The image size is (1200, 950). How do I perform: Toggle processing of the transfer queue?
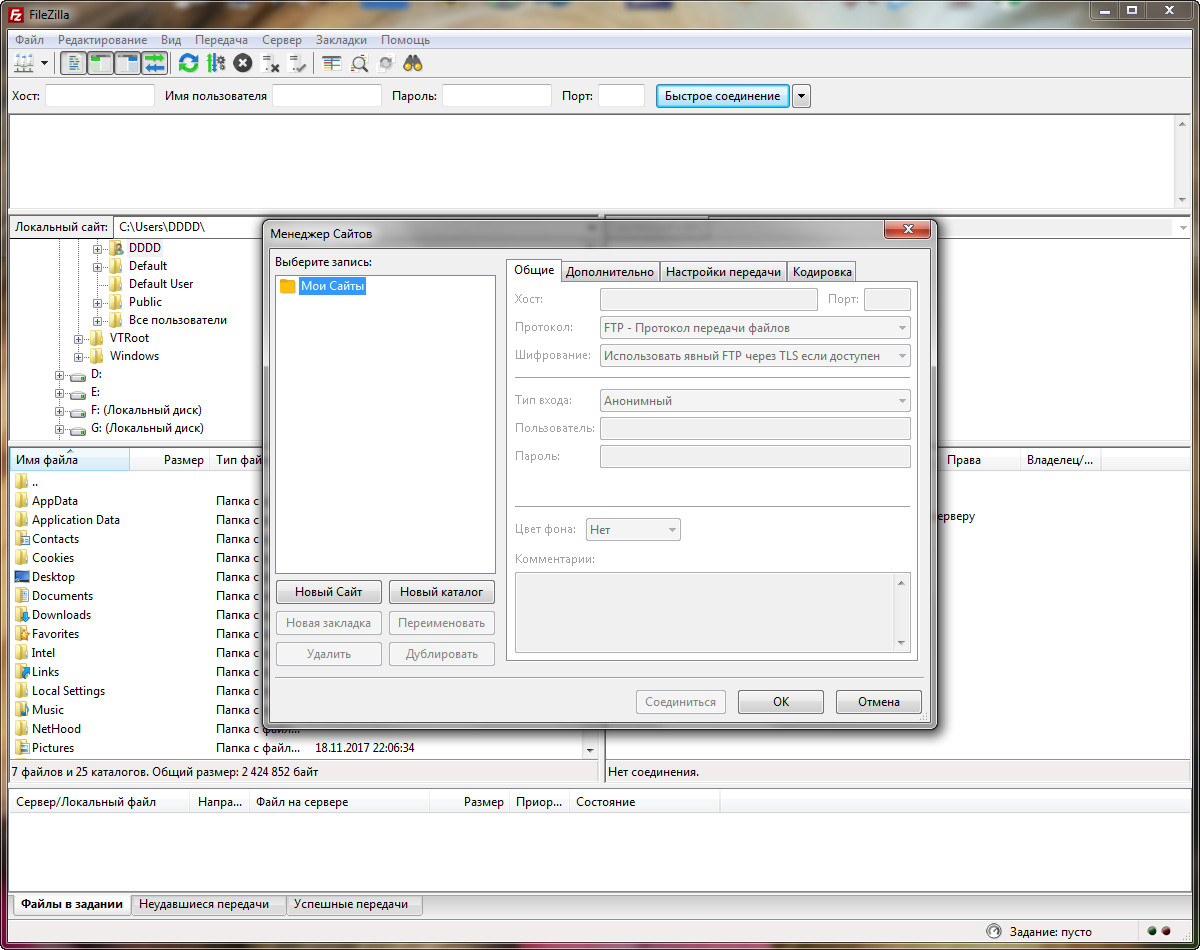[215, 63]
